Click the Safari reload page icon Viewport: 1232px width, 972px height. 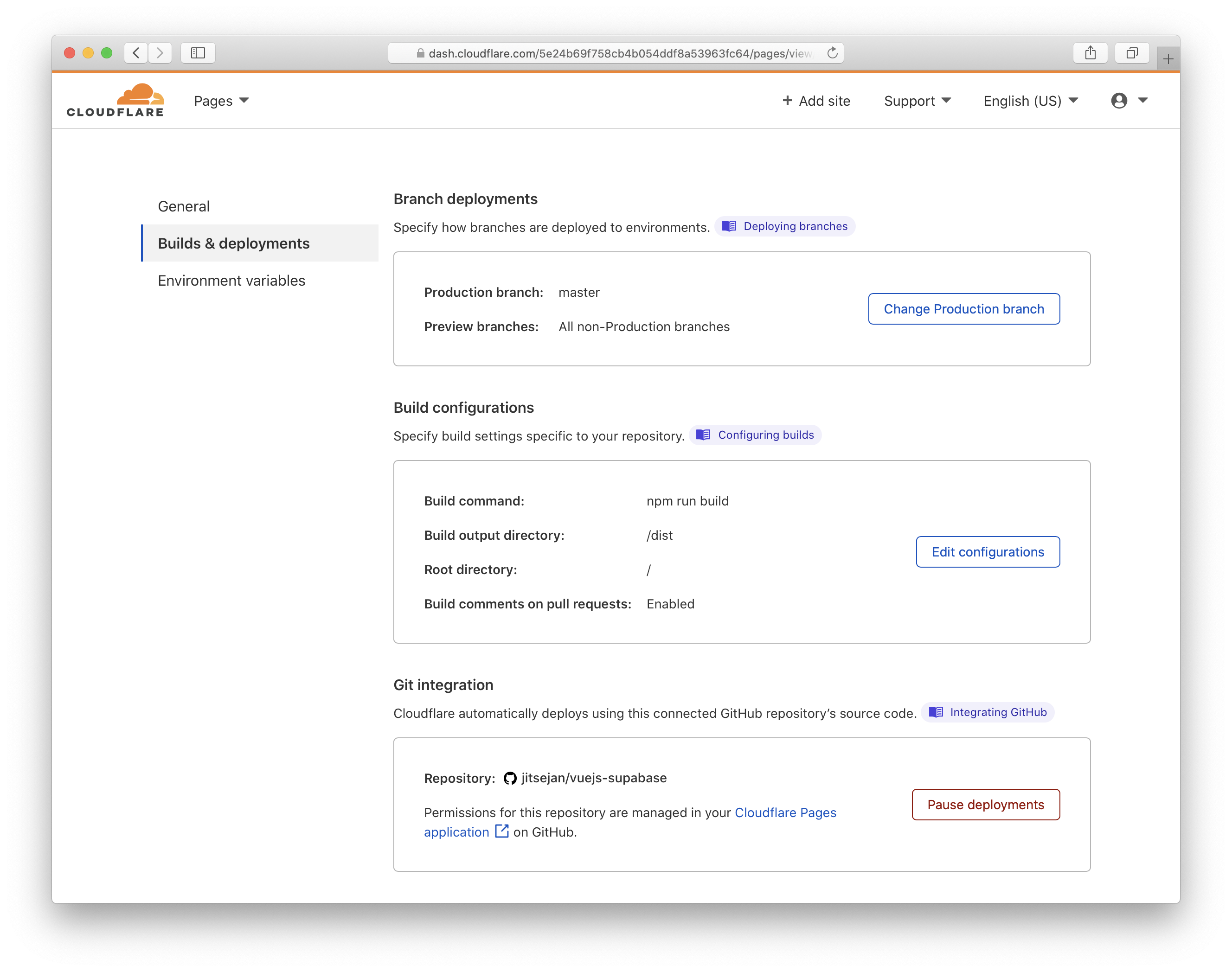832,53
